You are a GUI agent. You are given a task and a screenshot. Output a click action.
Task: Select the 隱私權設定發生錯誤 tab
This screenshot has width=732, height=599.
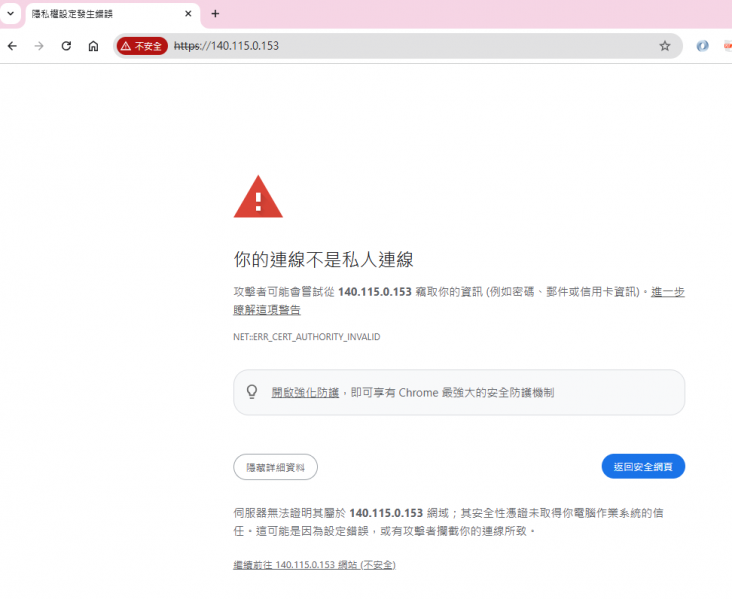(100, 14)
